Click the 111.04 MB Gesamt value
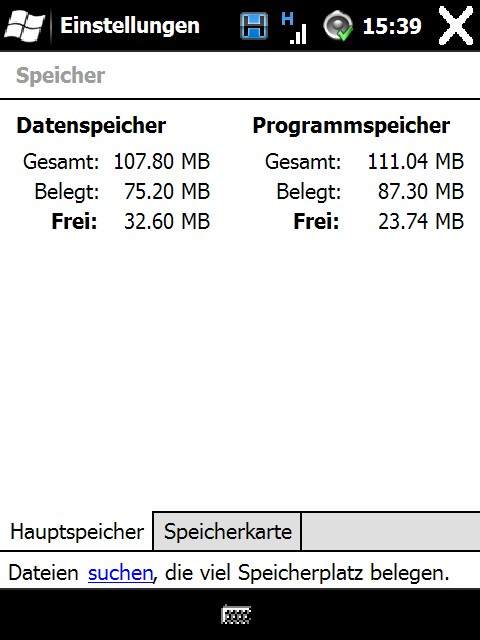 point(416,161)
